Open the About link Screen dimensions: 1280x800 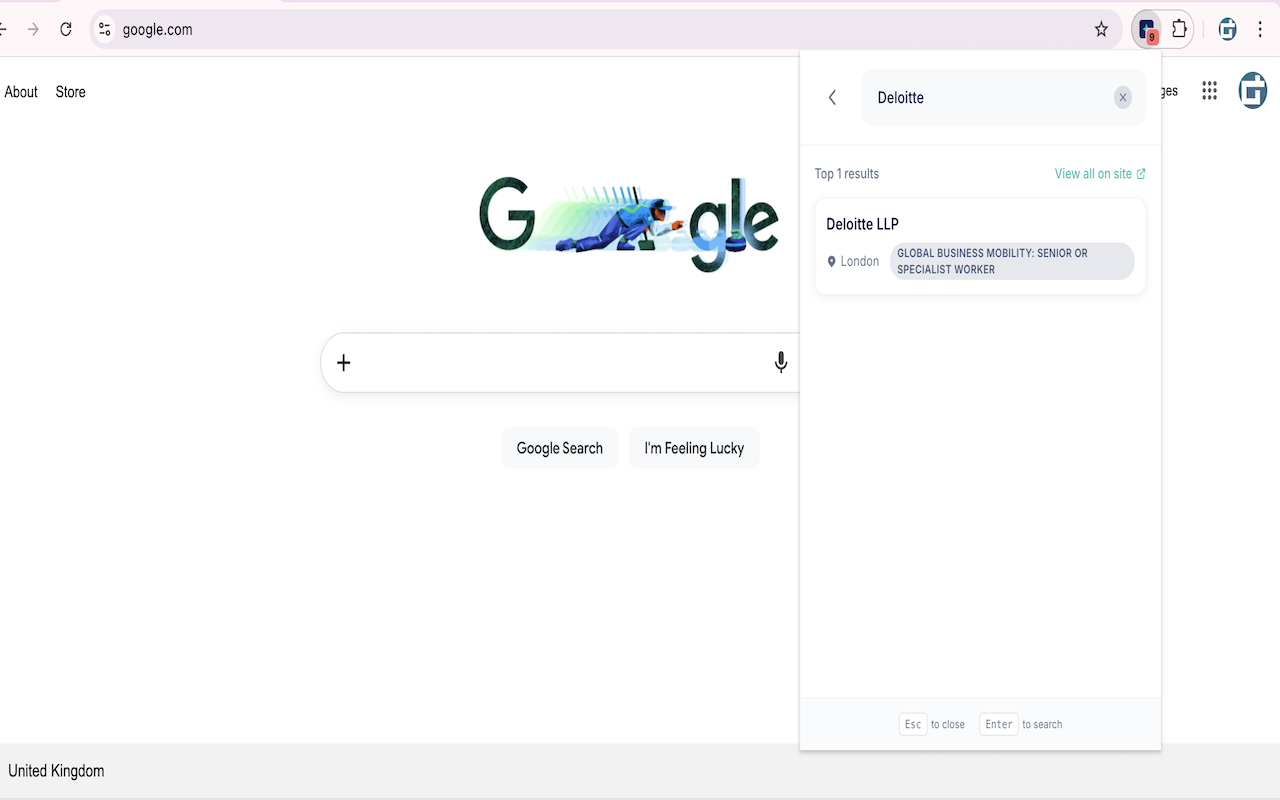[x=21, y=92]
